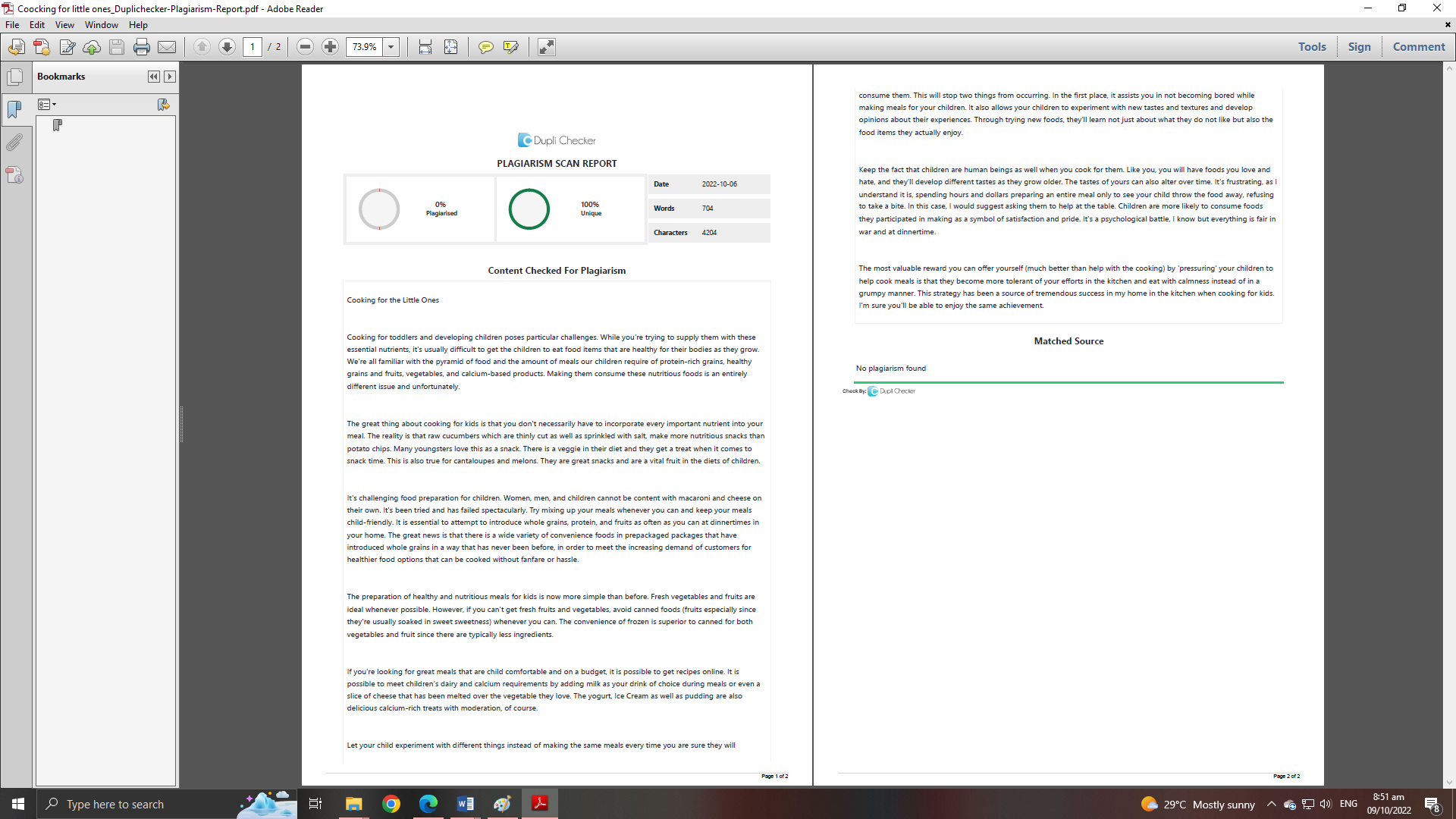Open the Window menu

(x=101, y=25)
